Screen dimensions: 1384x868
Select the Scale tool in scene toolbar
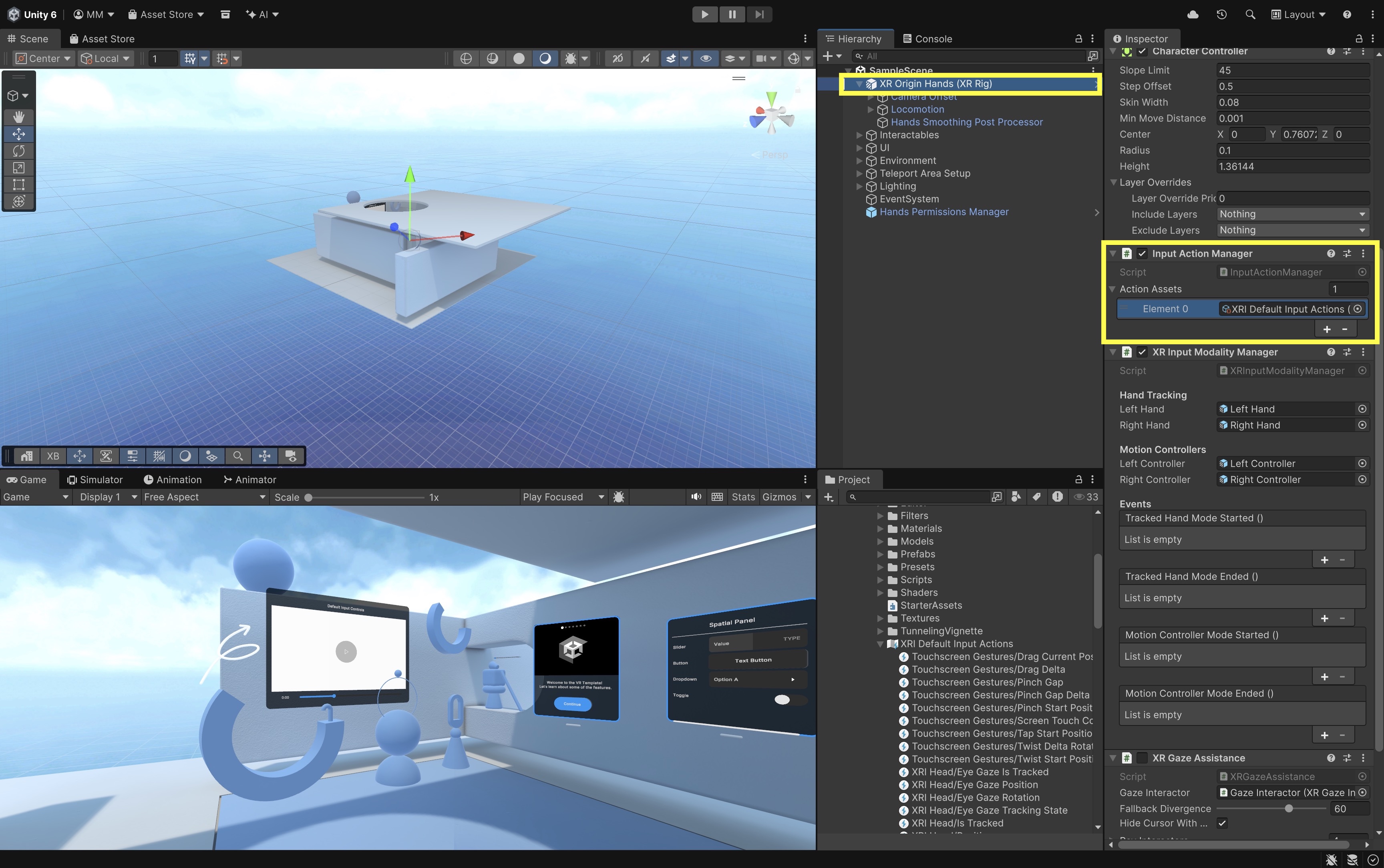click(x=19, y=168)
